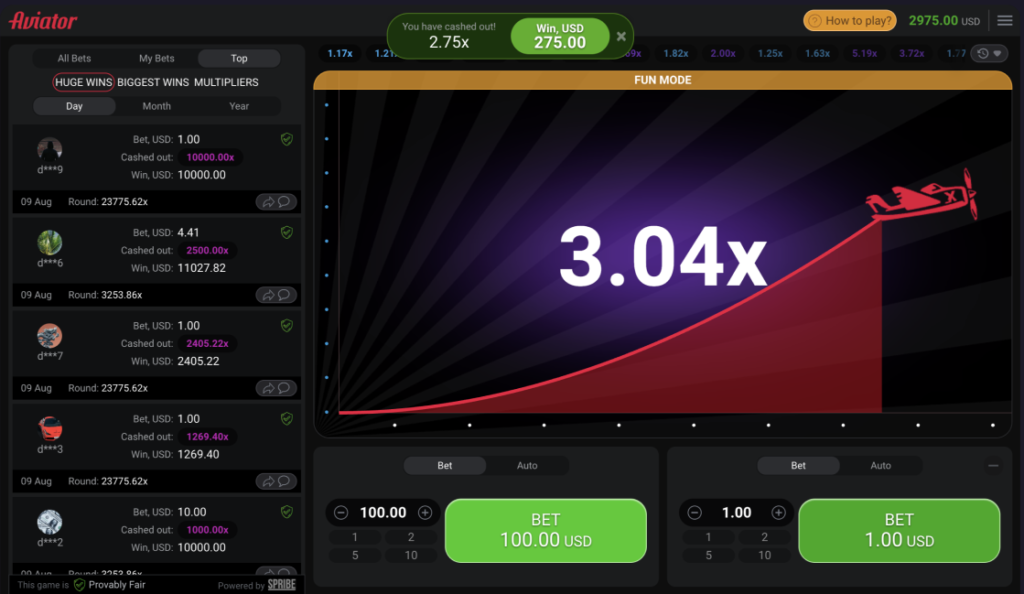The width and height of the screenshot is (1024, 594).
Task: Click the 1.00 bet amount field
Action: [x=737, y=513]
